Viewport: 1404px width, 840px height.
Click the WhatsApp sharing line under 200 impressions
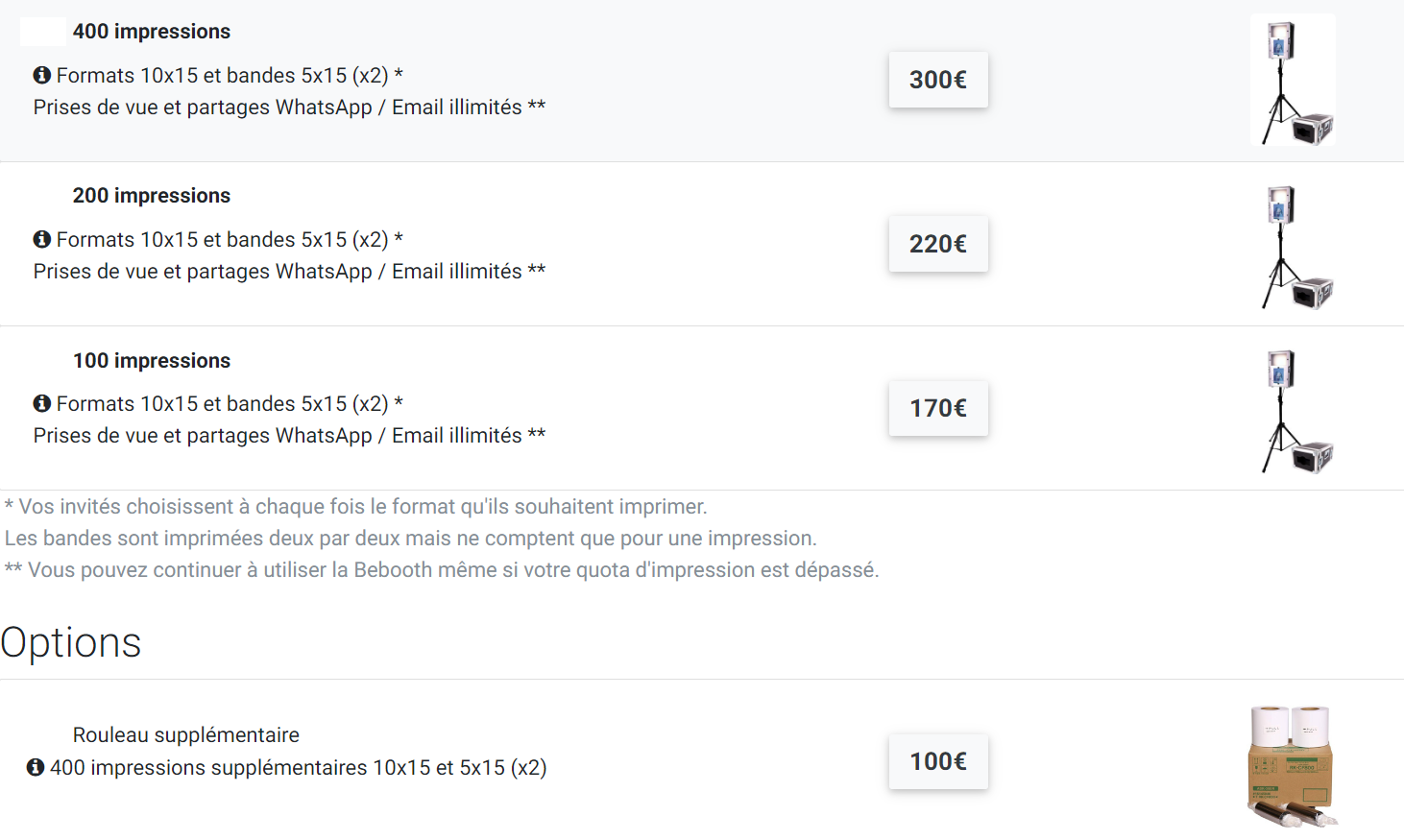coord(289,272)
